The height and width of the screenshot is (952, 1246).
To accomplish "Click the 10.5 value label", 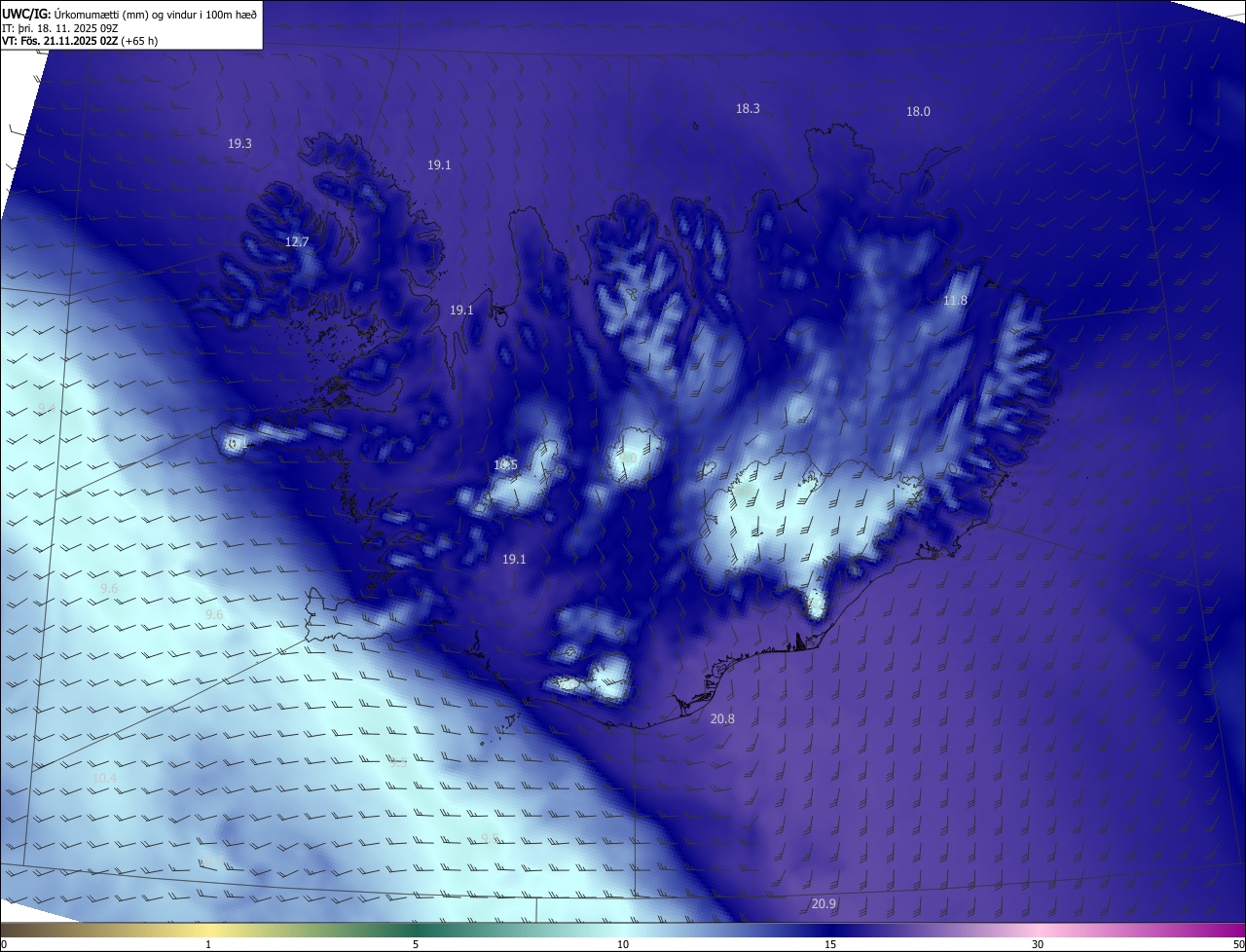I will 505,465.
